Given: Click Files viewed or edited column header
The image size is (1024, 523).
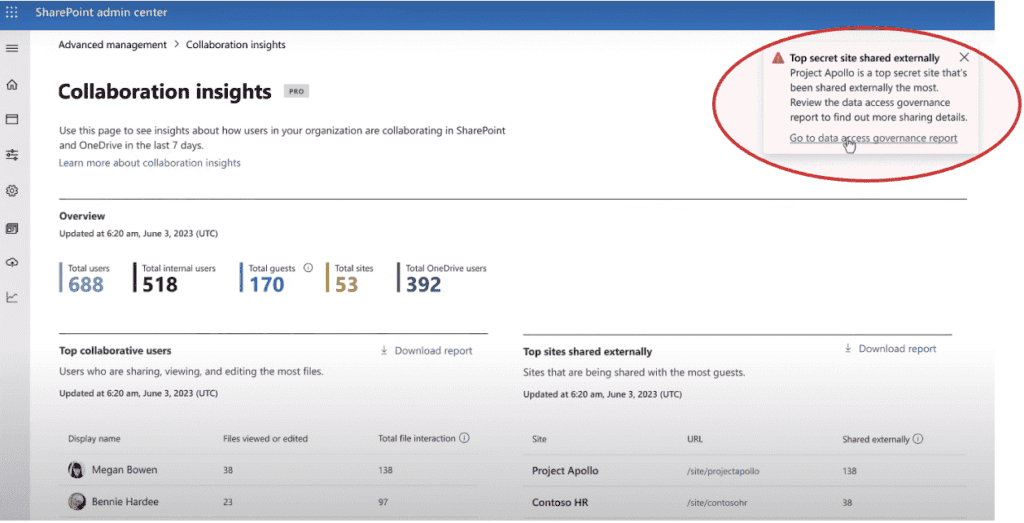Looking at the screenshot, I should [x=265, y=439].
